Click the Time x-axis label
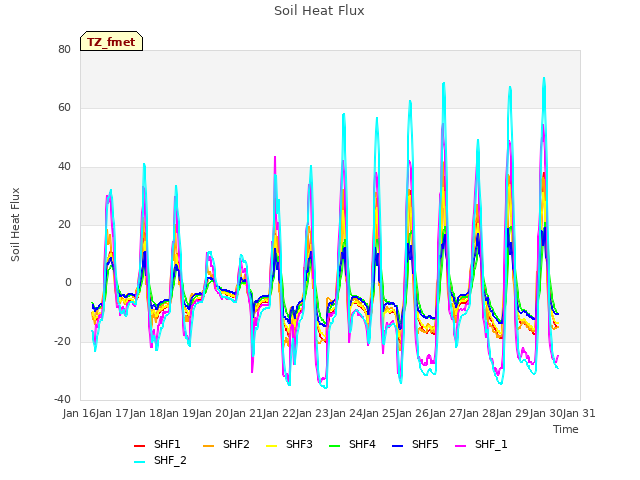Viewport: 640px width, 480px height. (566, 429)
